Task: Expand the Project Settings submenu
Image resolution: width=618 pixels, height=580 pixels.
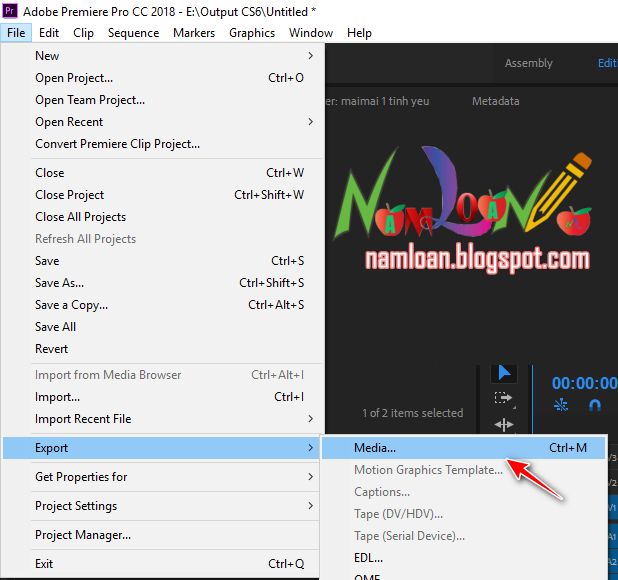Action: [161, 506]
